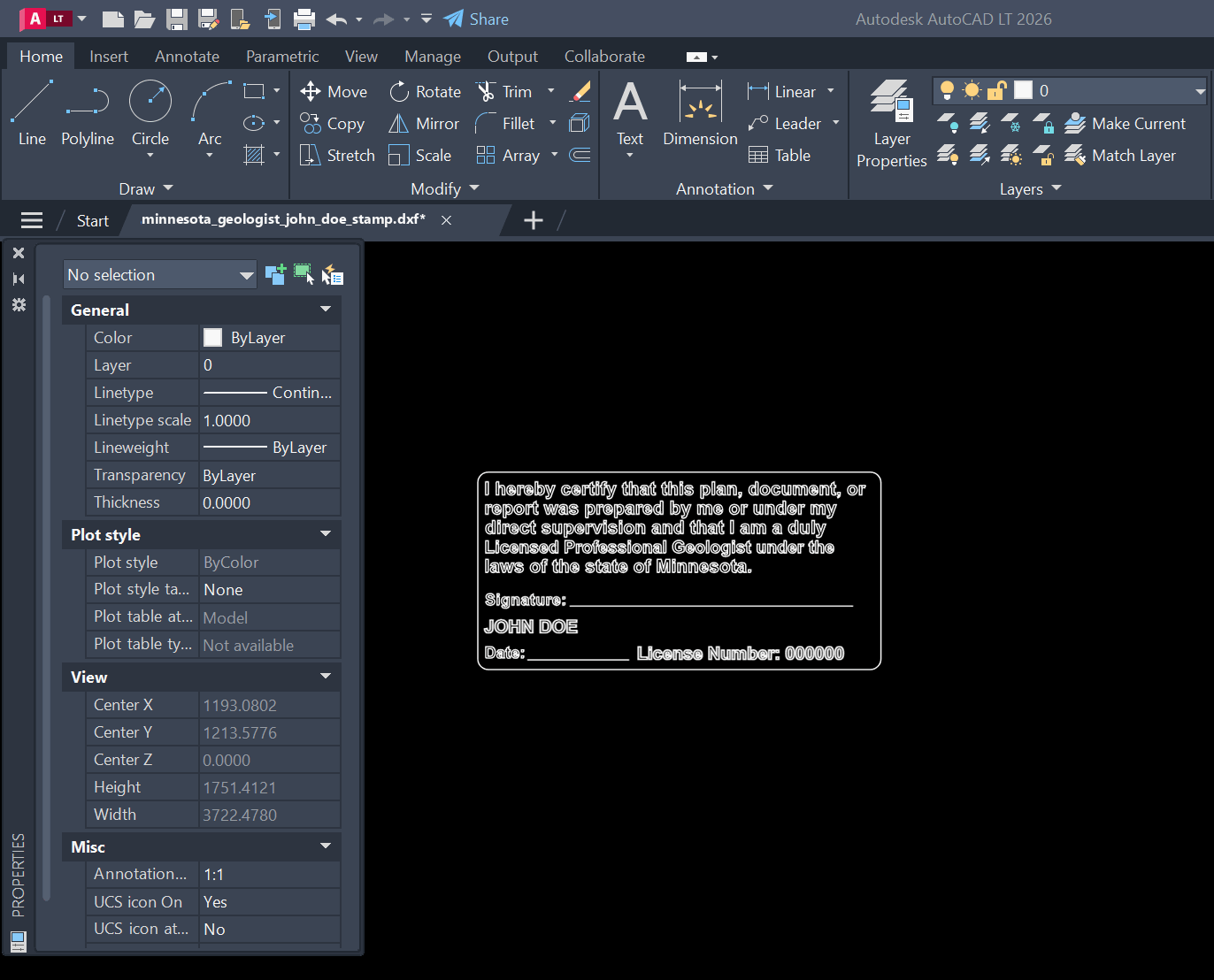Toggle layer 0 on/off lightbulb
Viewport: 1214px width, 980px height.
pos(947,90)
